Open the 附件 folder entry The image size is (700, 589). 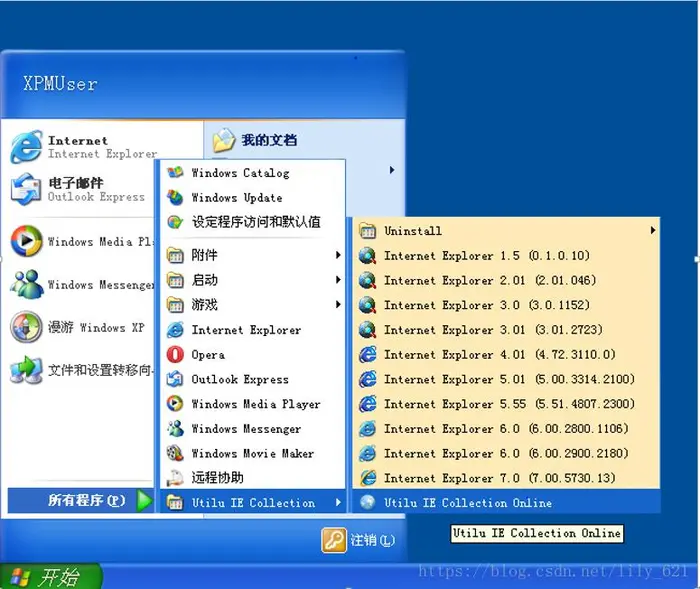pos(253,255)
